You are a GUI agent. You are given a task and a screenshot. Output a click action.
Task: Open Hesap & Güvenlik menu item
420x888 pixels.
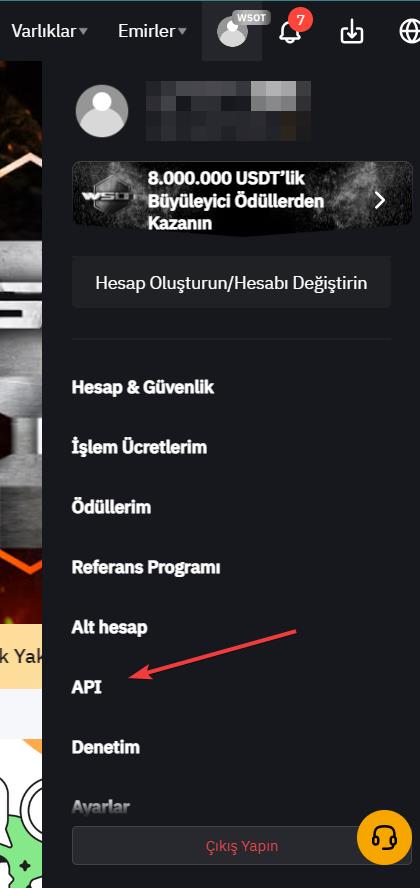143,388
